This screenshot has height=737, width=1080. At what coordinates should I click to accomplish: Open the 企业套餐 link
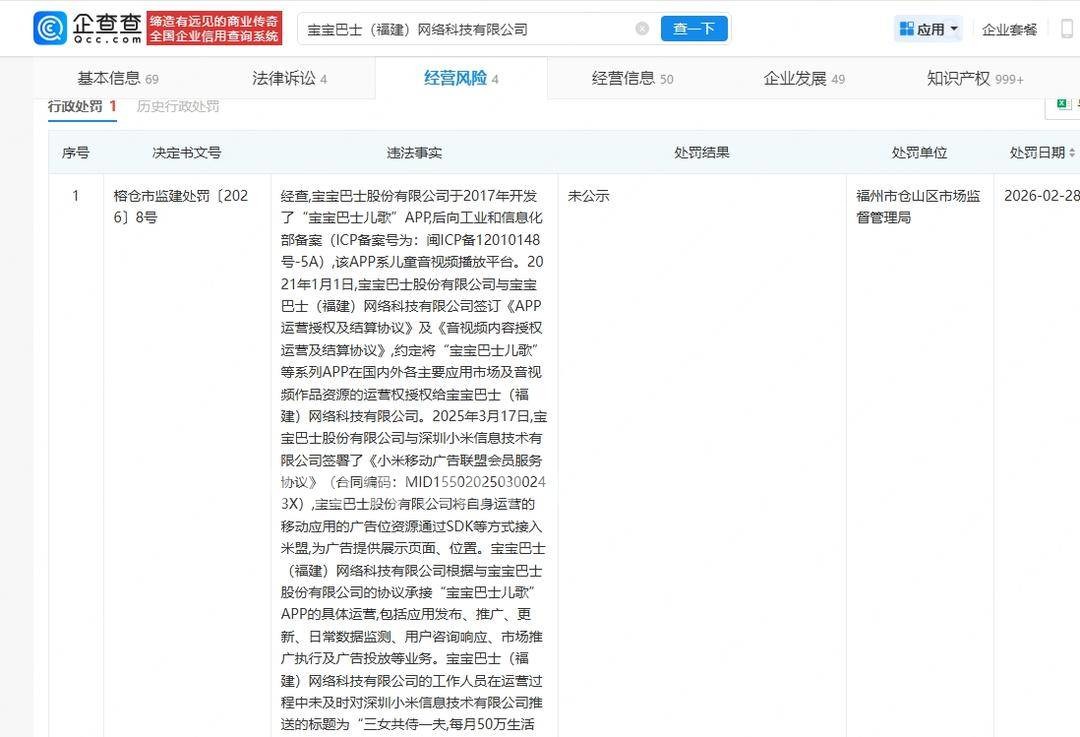point(1009,29)
